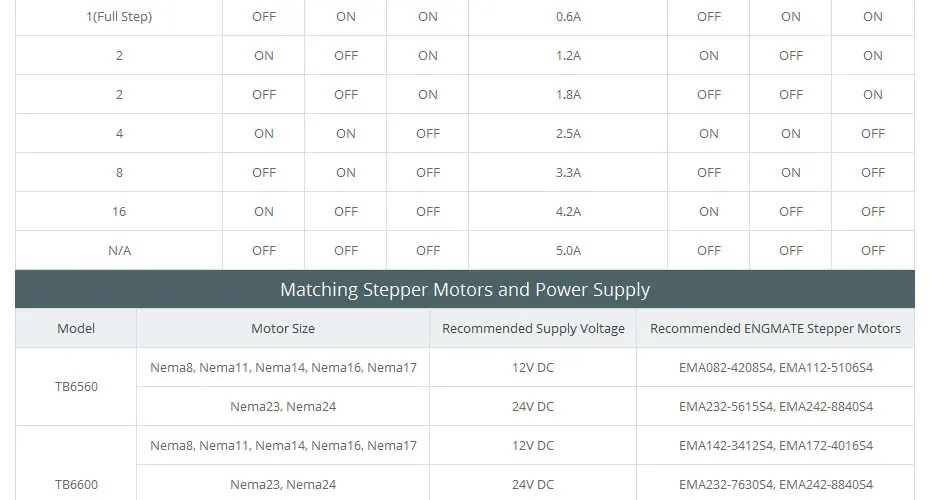The width and height of the screenshot is (930, 500).
Task: Select the 1(Full Step) cell
Action: 119,17
